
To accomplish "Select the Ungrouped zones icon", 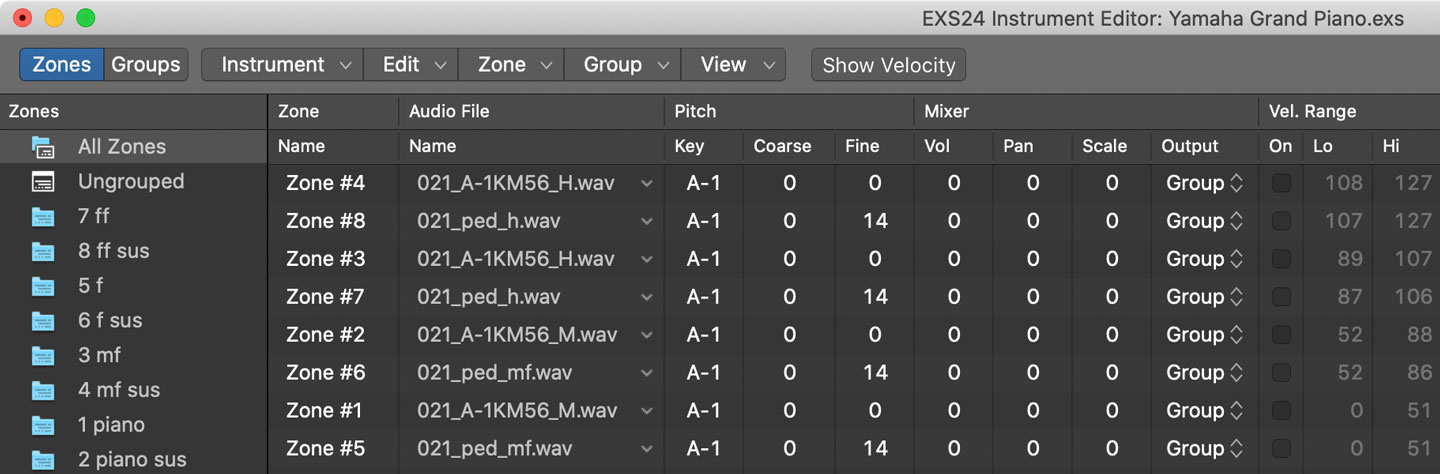I will (x=42, y=182).
